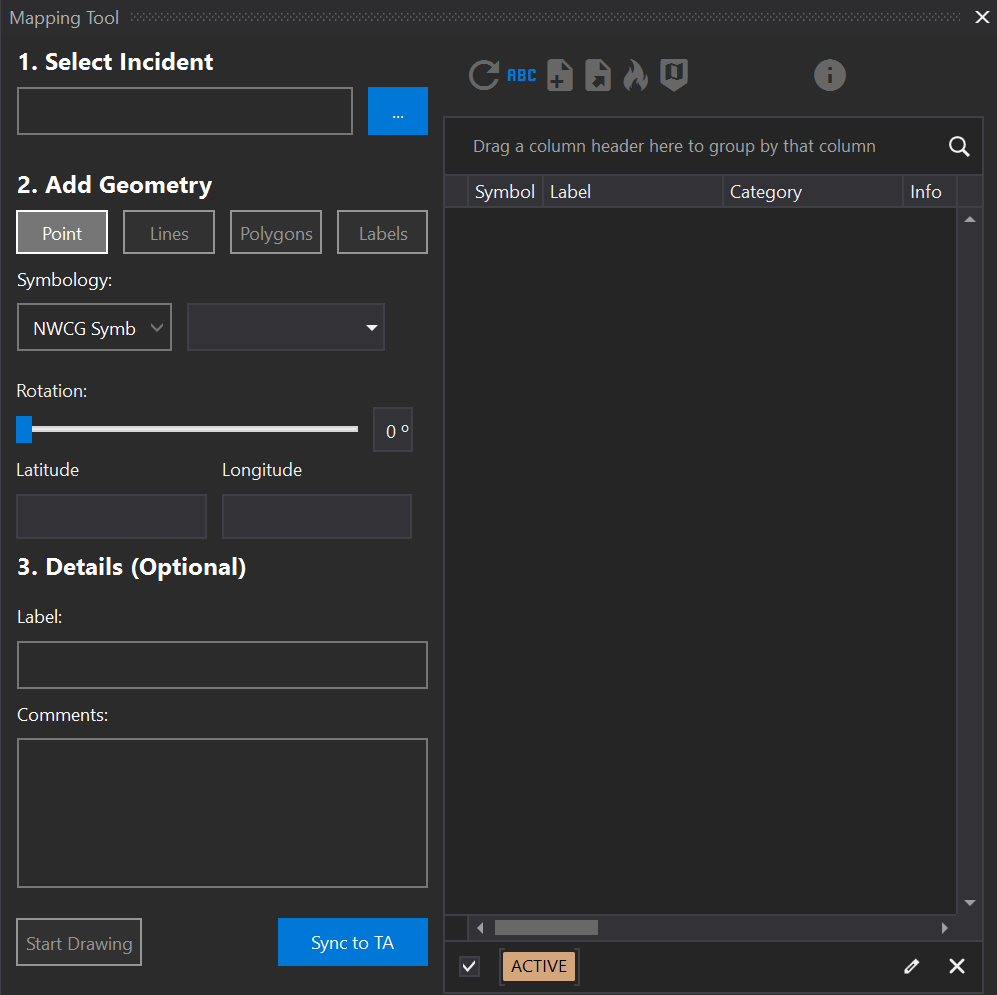Click the blue incident browse button
Viewport: 997px width, 995px height.
[397, 111]
